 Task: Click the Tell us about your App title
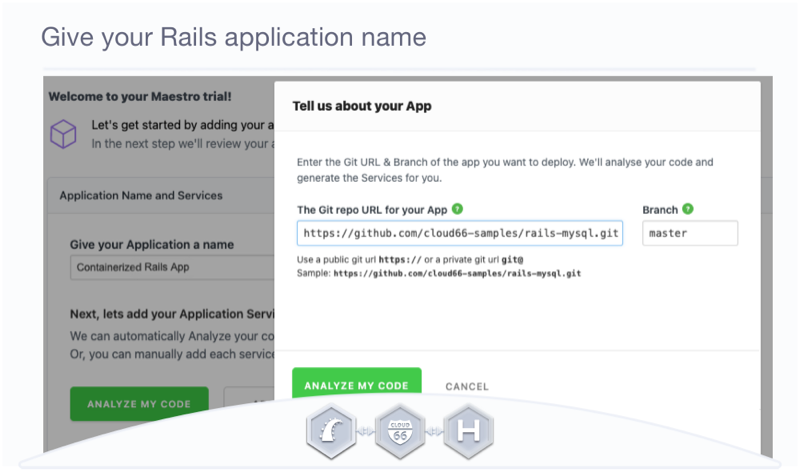pyautogui.click(x=362, y=106)
